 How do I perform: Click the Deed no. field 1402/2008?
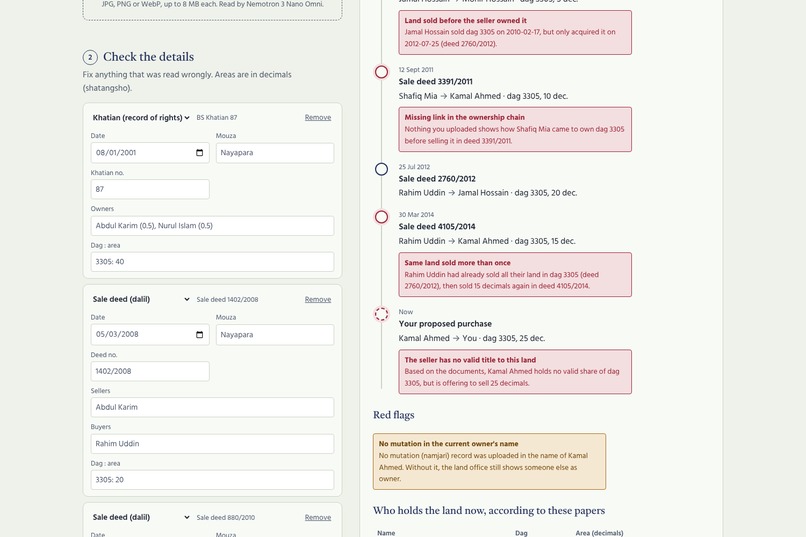pos(150,371)
